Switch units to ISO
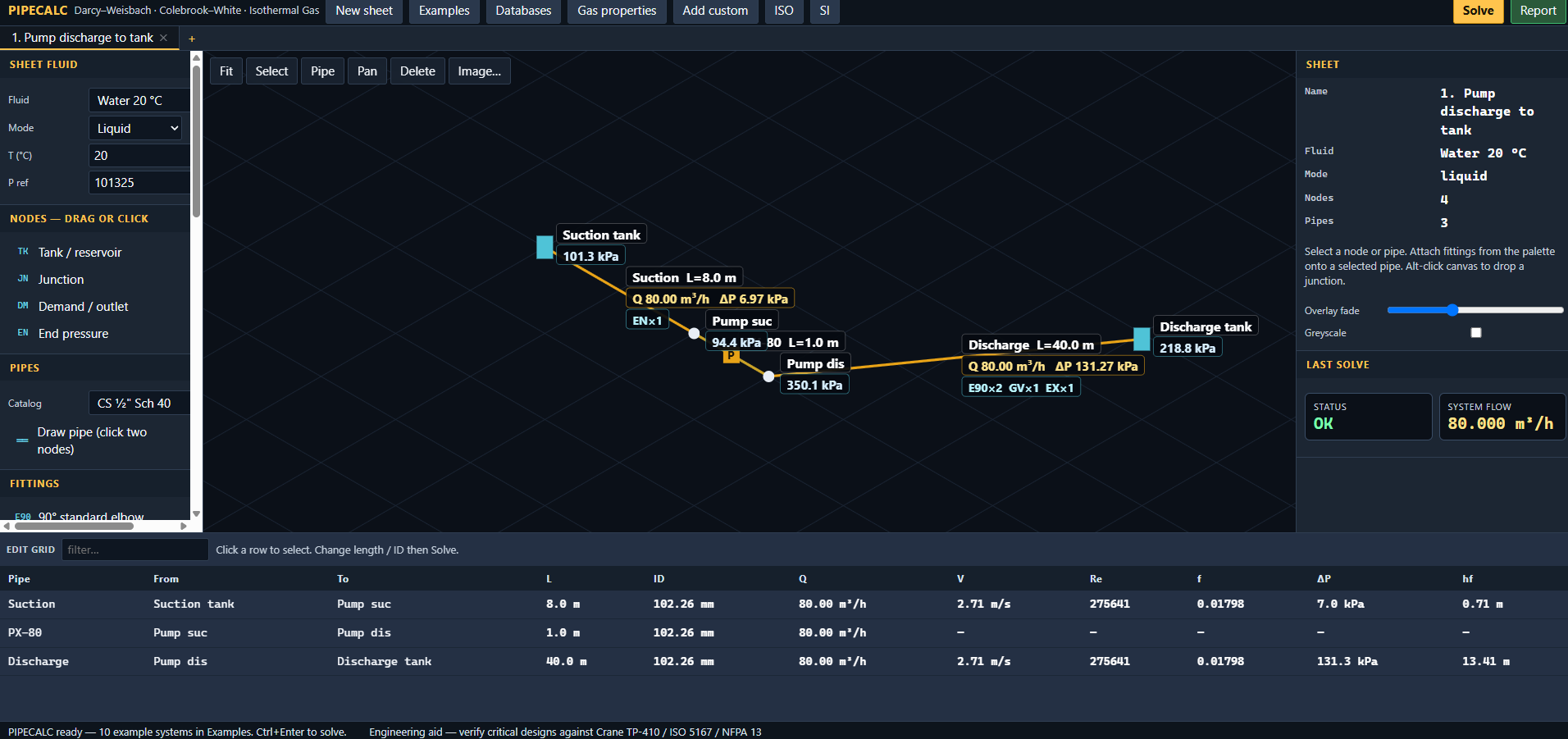The width and height of the screenshot is (1568, 739). [784, 11]
